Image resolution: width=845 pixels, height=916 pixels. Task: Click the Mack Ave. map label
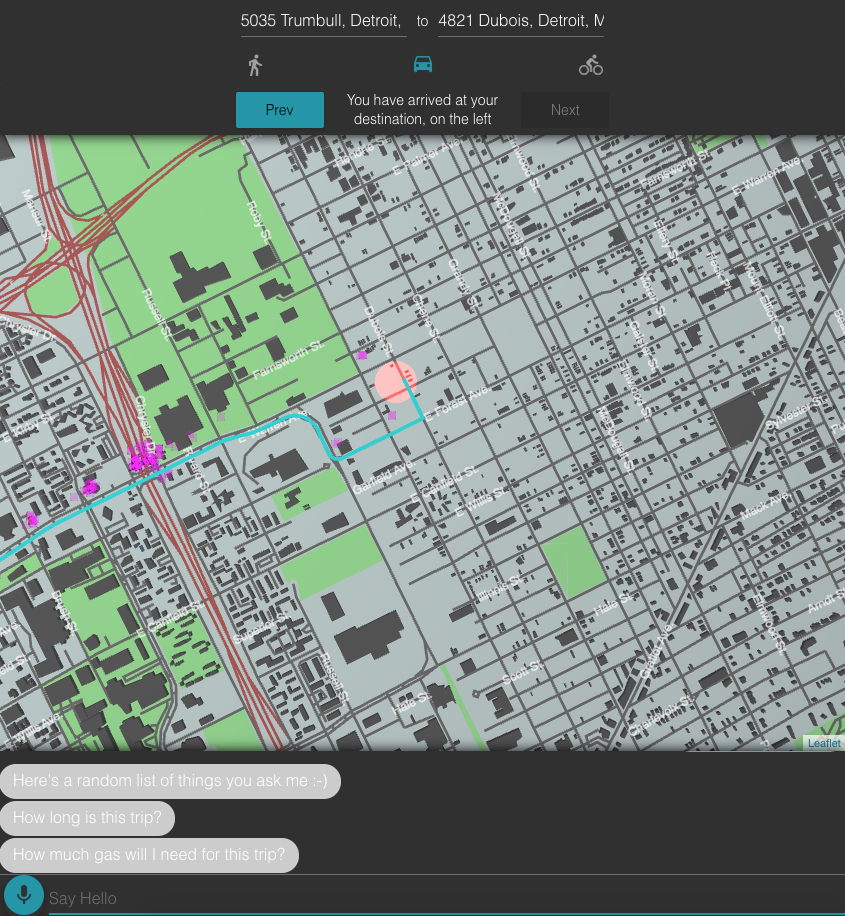coord(765,506)
